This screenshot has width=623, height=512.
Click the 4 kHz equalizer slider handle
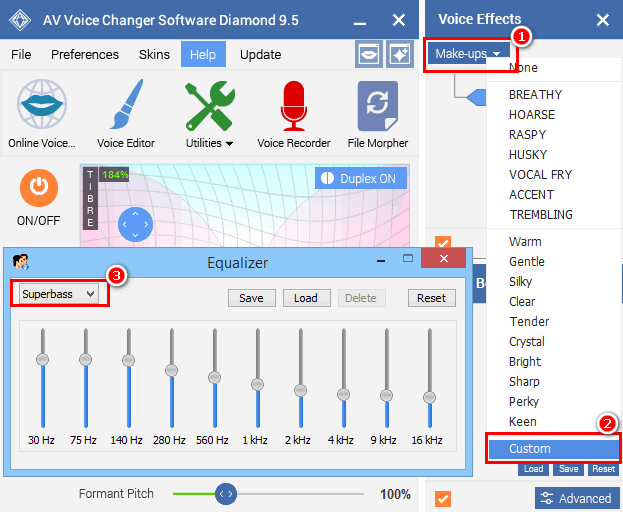pos(343,394)
